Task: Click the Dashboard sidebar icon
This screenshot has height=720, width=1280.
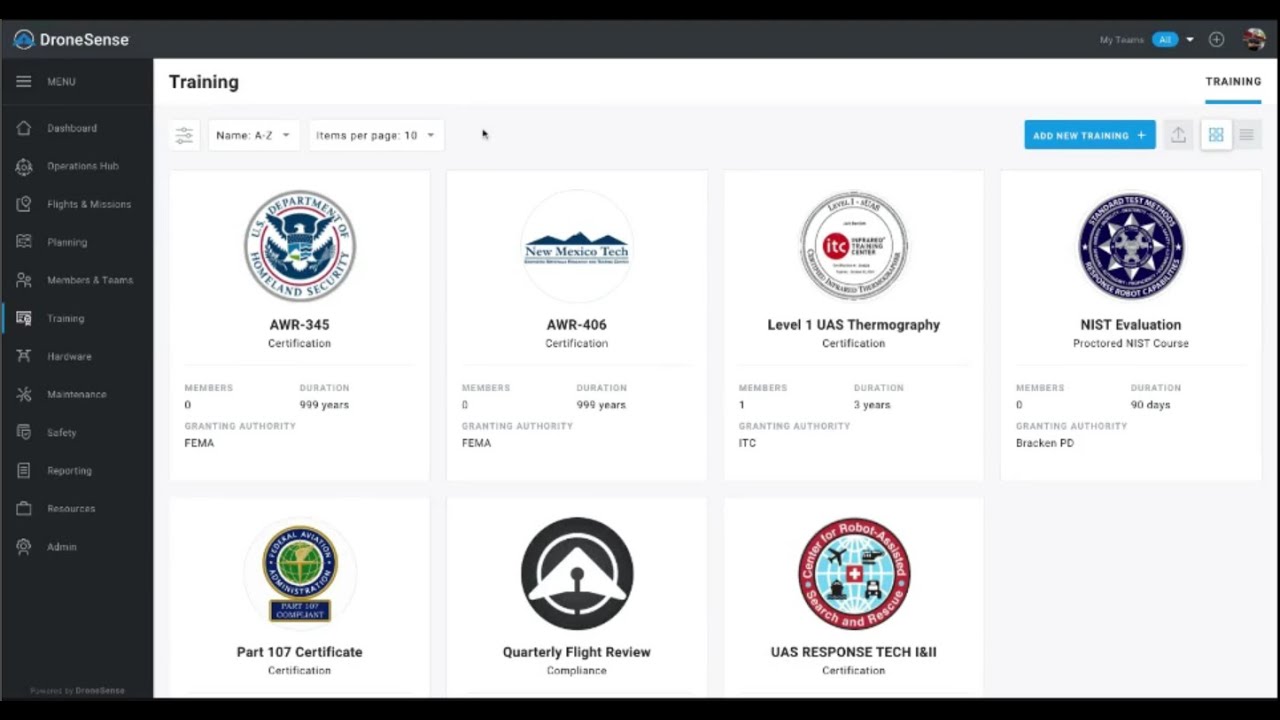Action: pos(24,128)
